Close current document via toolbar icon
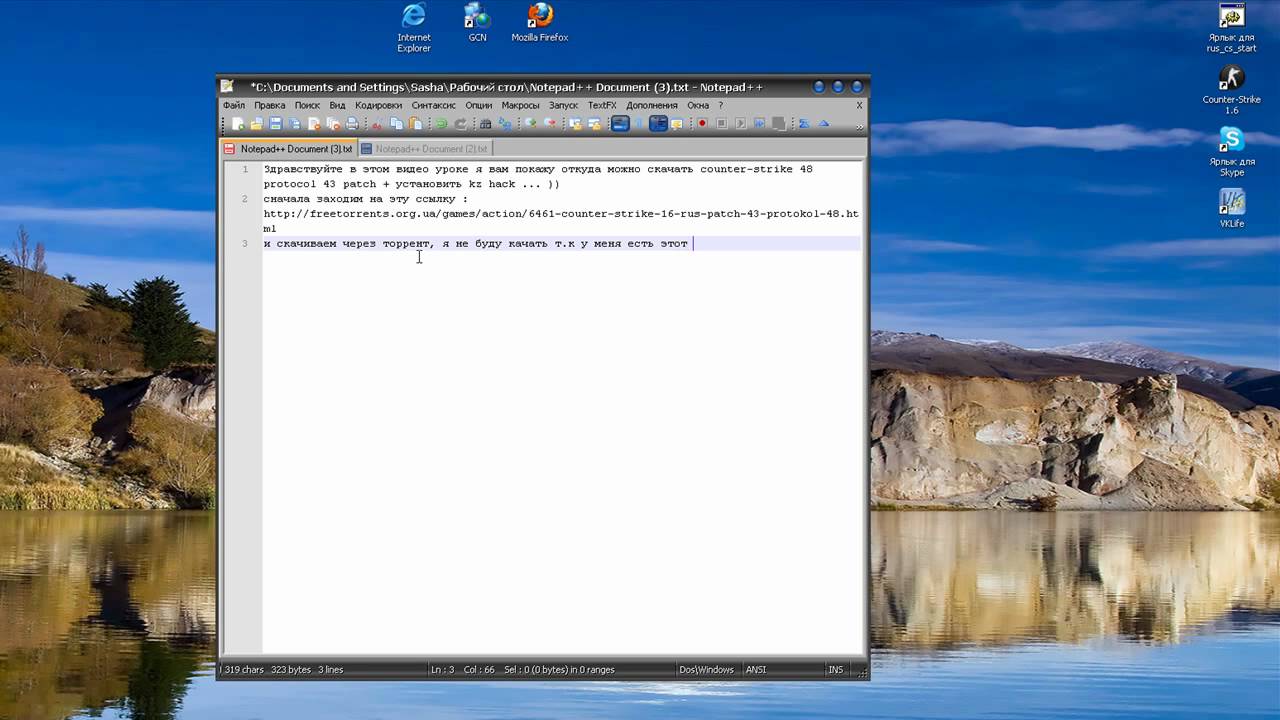 click(x=314, y=124)
